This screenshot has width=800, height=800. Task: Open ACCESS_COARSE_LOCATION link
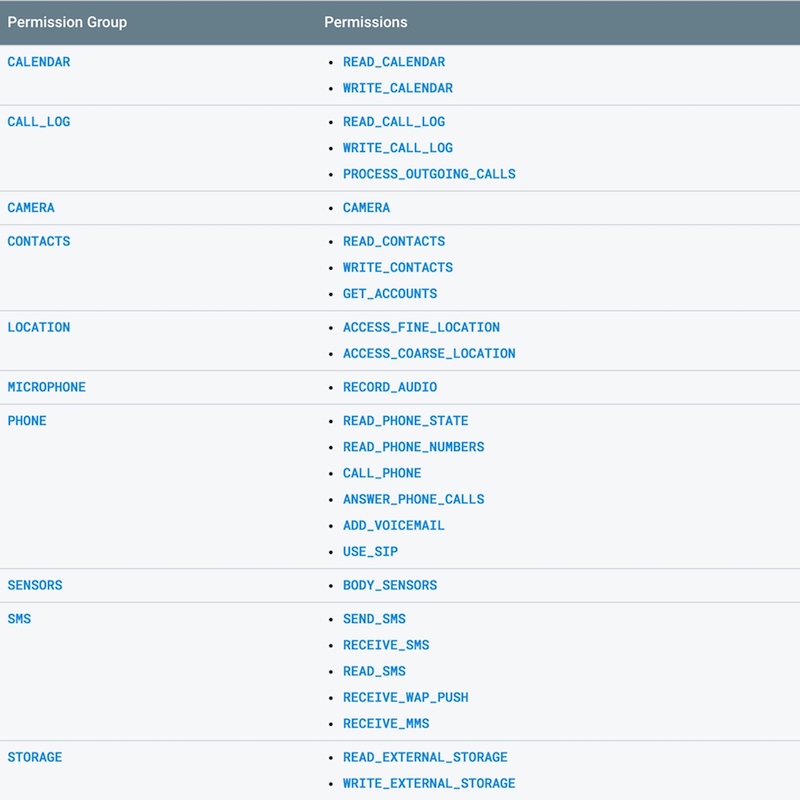[429, 353]
